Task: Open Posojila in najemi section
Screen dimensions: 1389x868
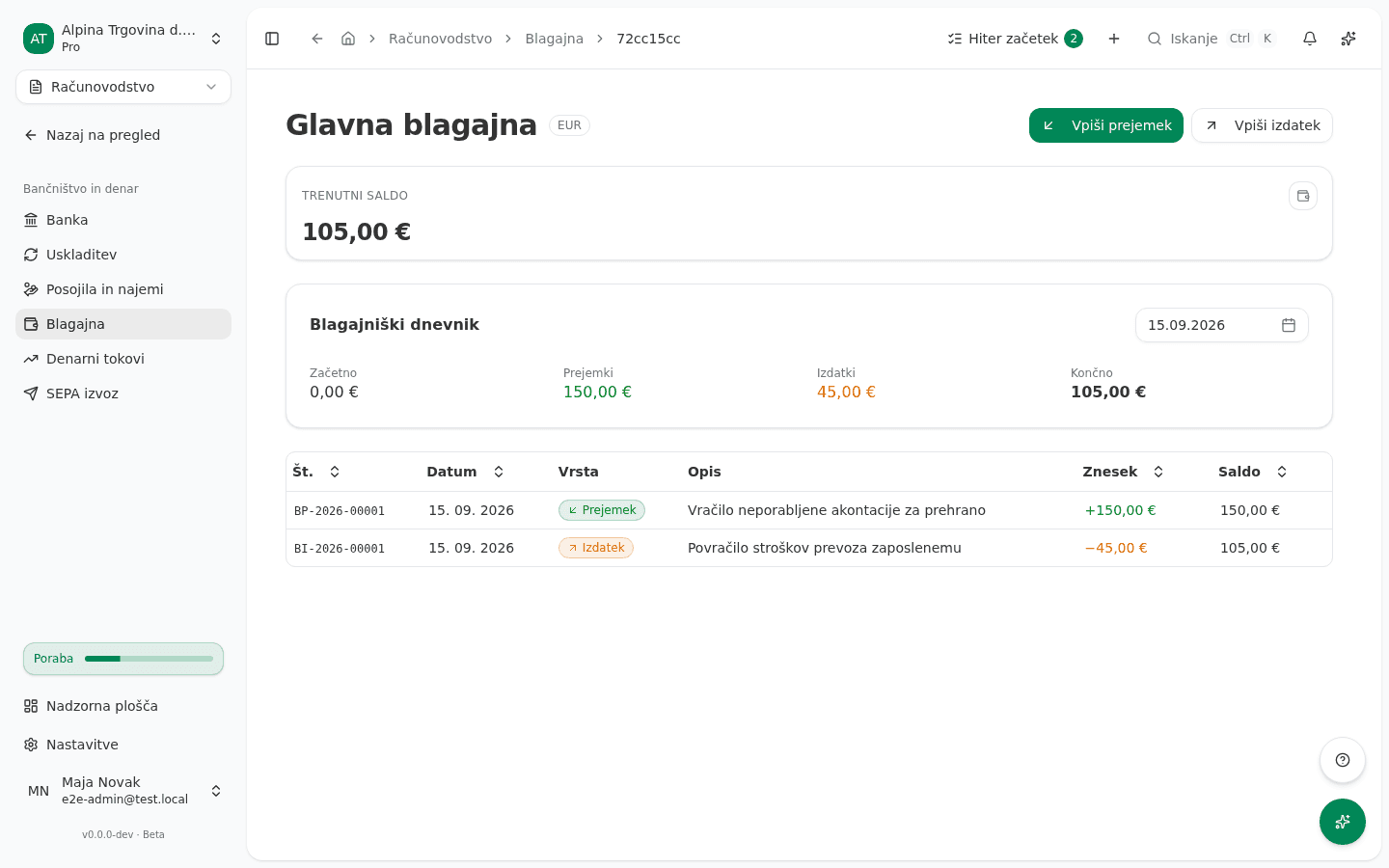Action: [123, 289]
